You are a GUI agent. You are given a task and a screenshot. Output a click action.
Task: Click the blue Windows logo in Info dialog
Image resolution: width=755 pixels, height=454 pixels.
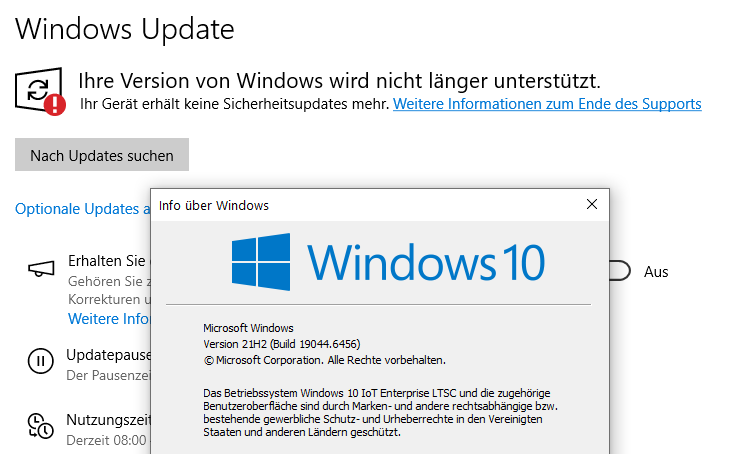pos(261,262)
